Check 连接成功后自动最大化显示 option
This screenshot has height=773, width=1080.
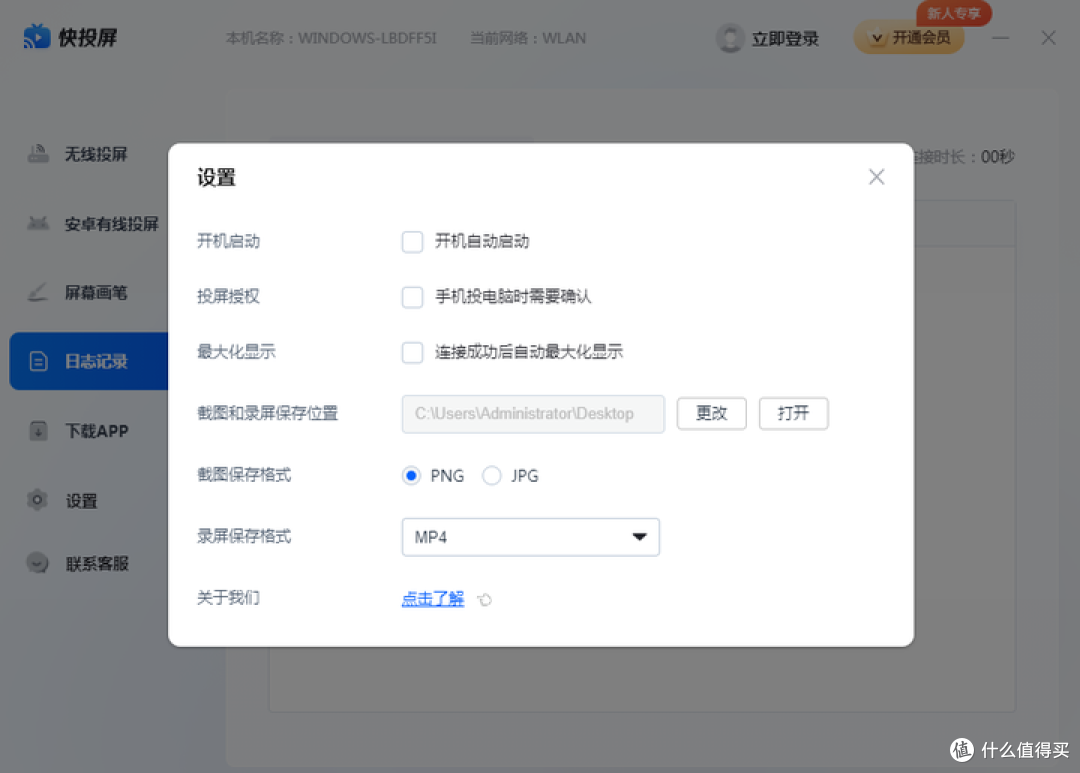412,352
